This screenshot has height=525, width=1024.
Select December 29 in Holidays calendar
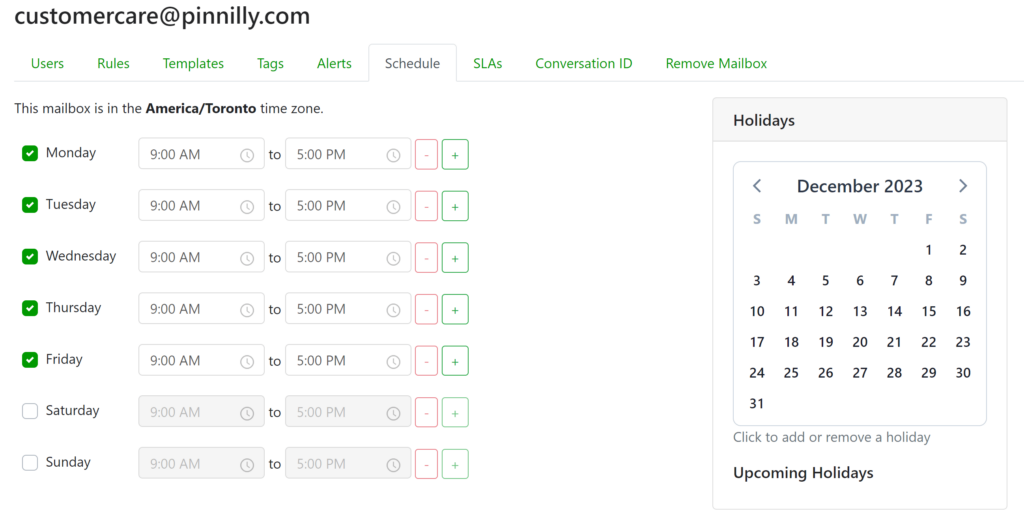[929, 373]
